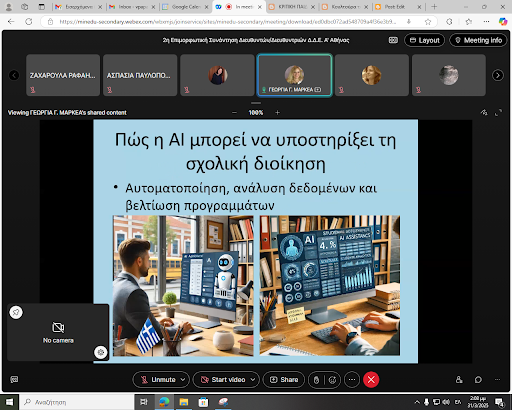Open the chat bubble icon
This screenshot has height=410, width=512.
(478, 380)
